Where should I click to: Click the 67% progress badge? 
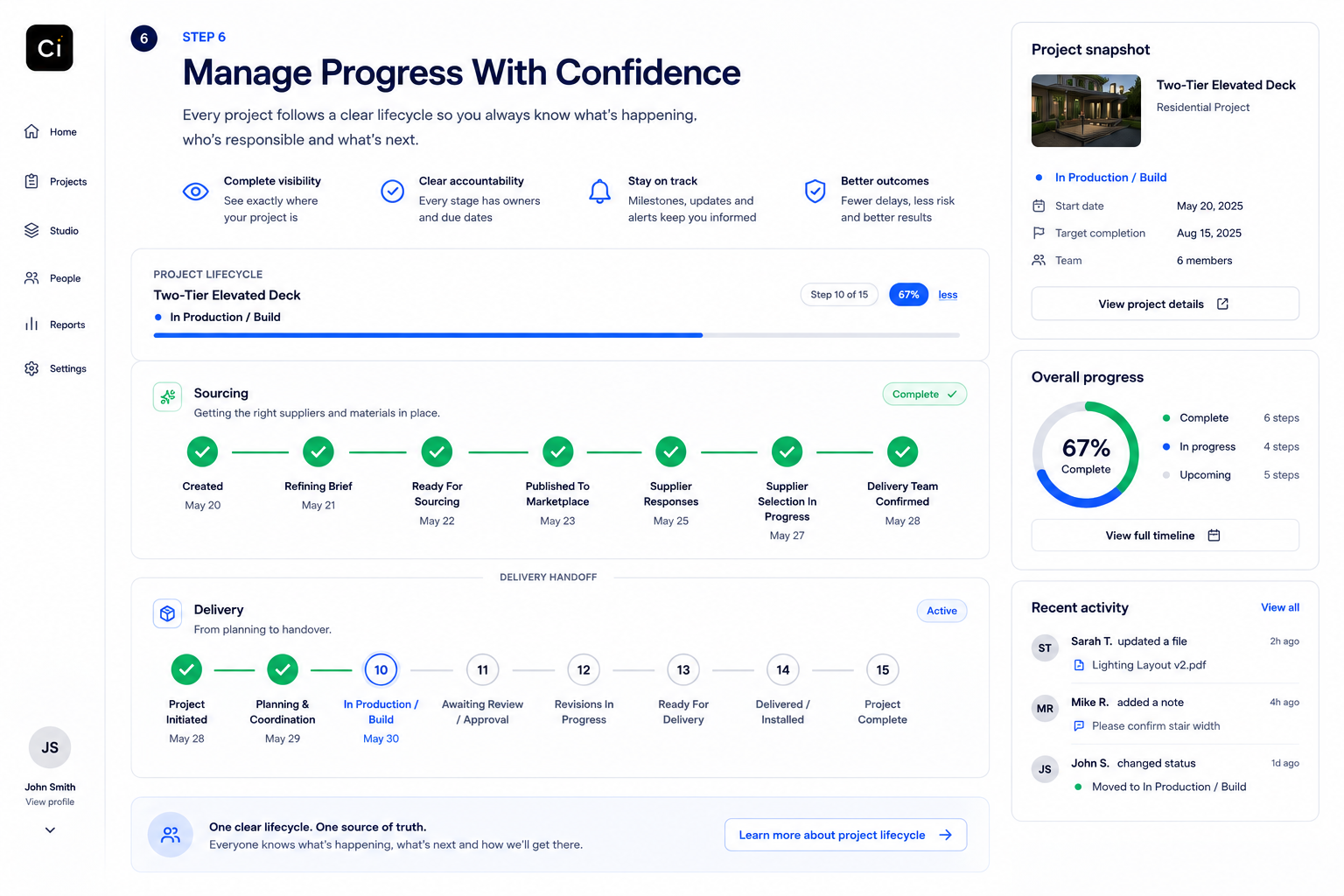click(908, 295)
